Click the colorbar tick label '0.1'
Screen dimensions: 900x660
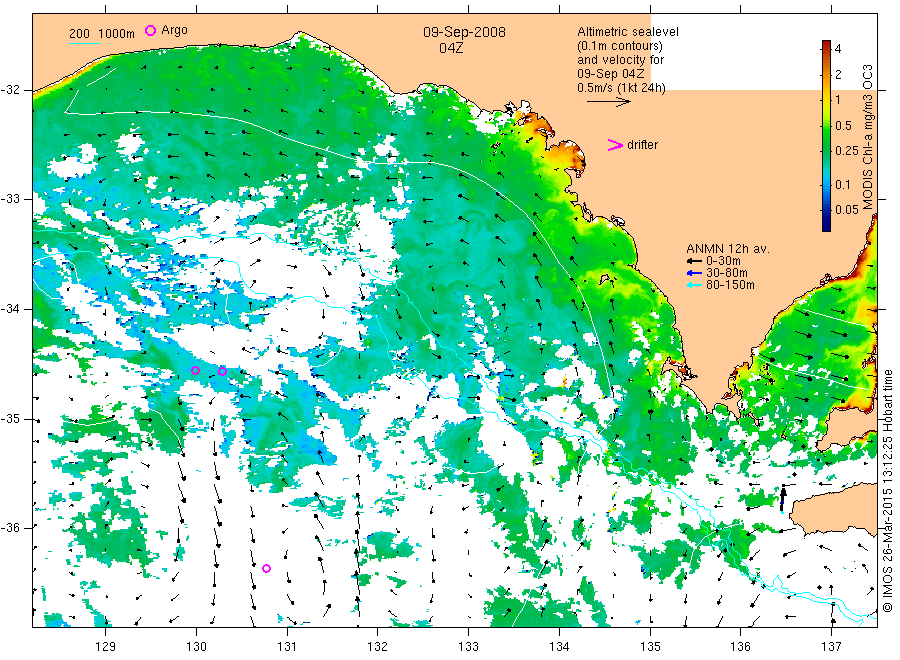coord(843,184)
